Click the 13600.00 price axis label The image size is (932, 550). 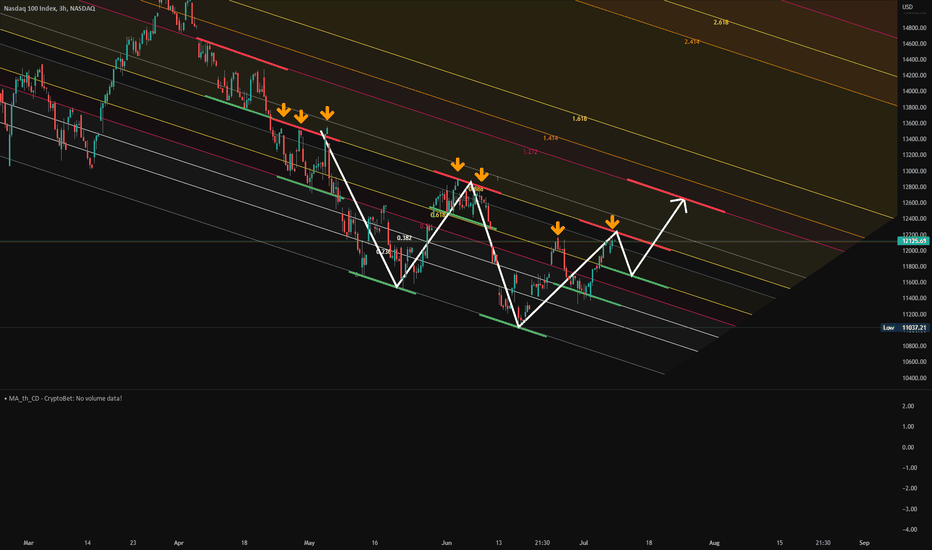(914, 124)
